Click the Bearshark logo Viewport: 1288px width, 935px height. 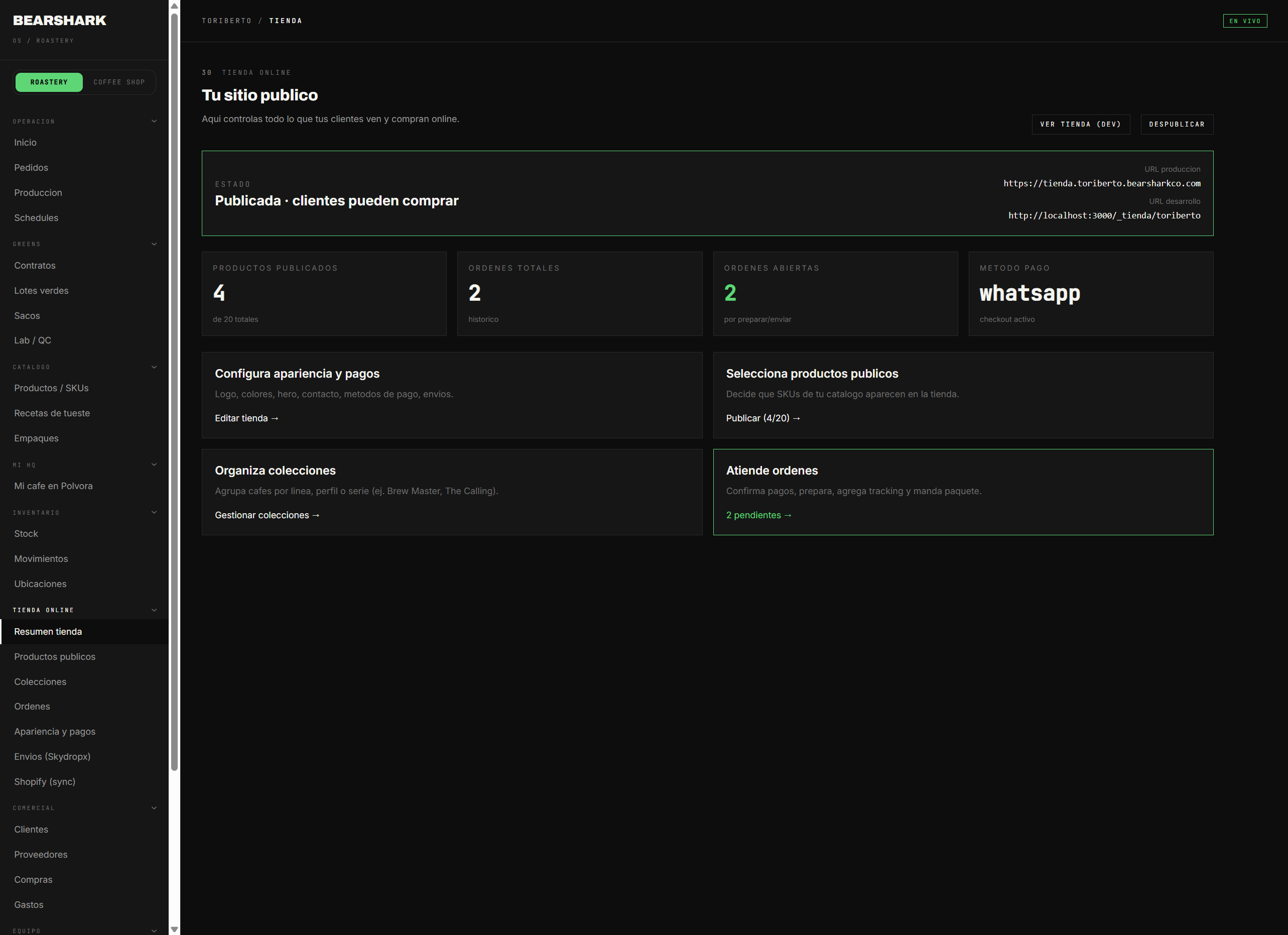tap(60, 21)
